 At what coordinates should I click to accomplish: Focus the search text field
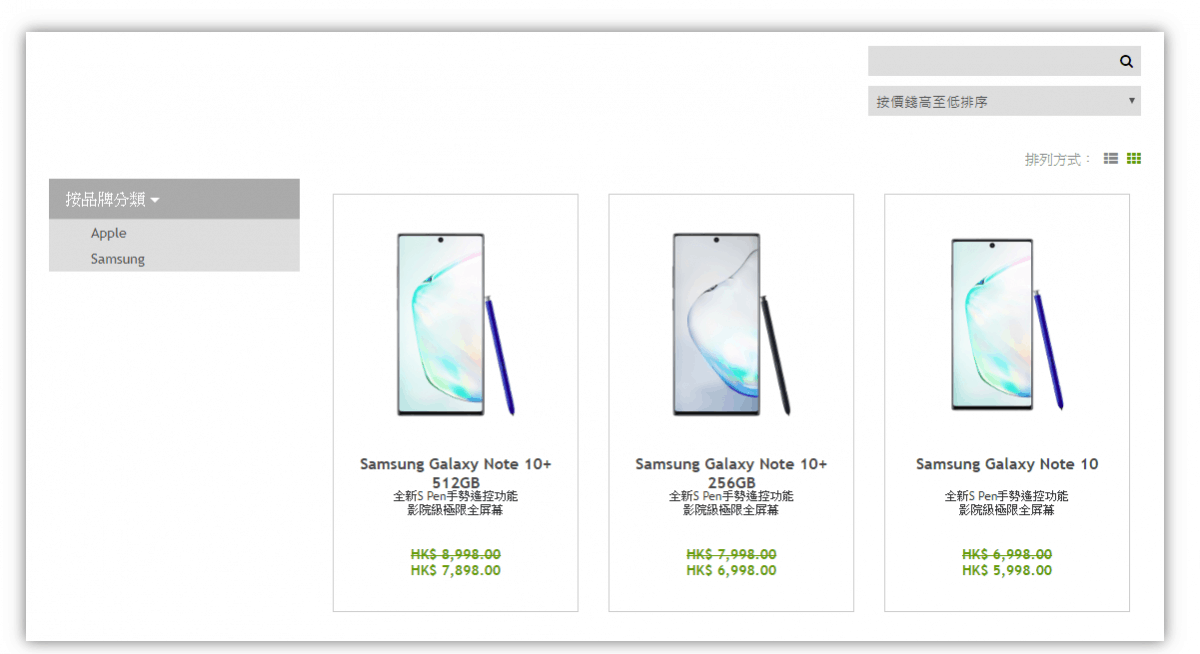tap(991, 61)
